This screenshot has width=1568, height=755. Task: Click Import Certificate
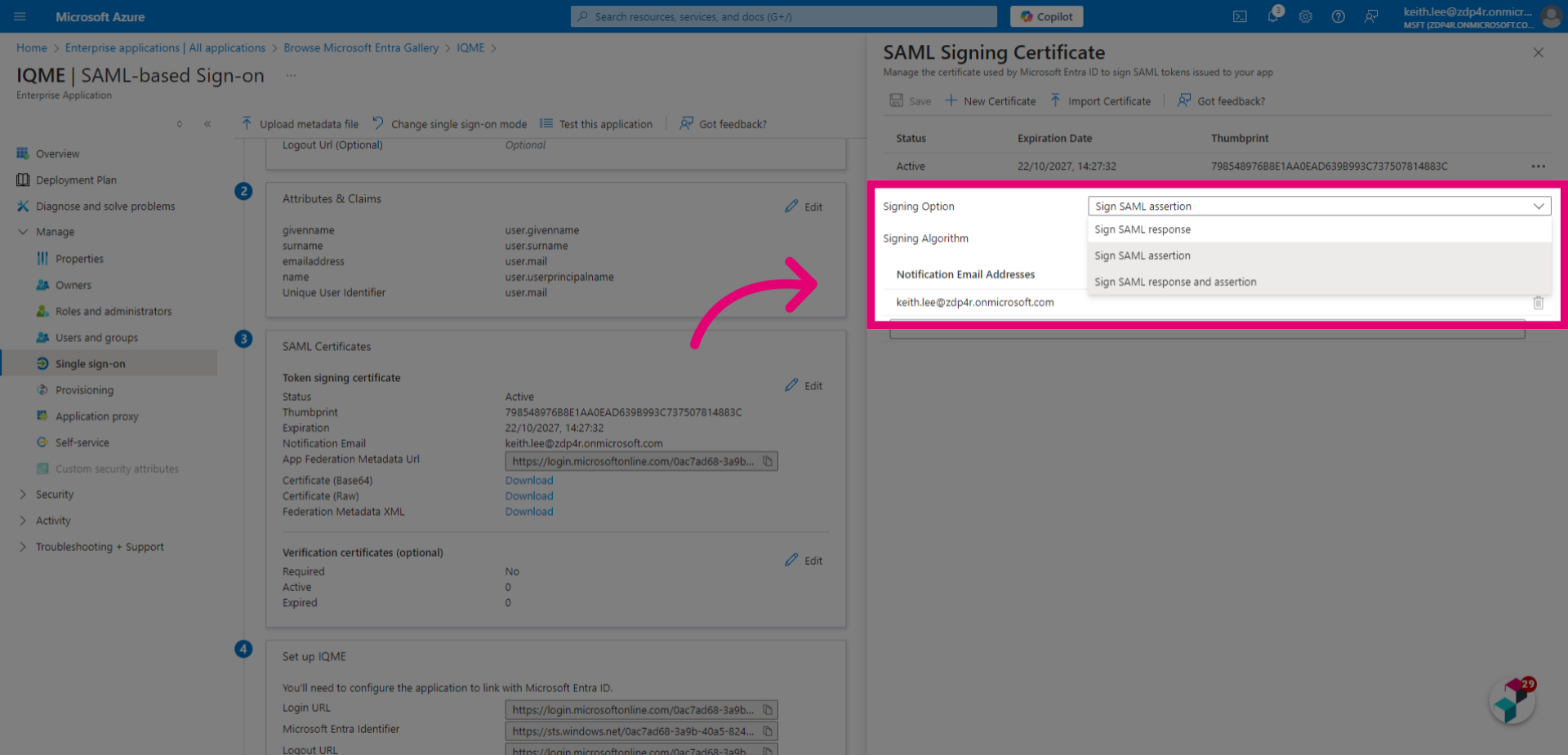[x=1100, y=101]
